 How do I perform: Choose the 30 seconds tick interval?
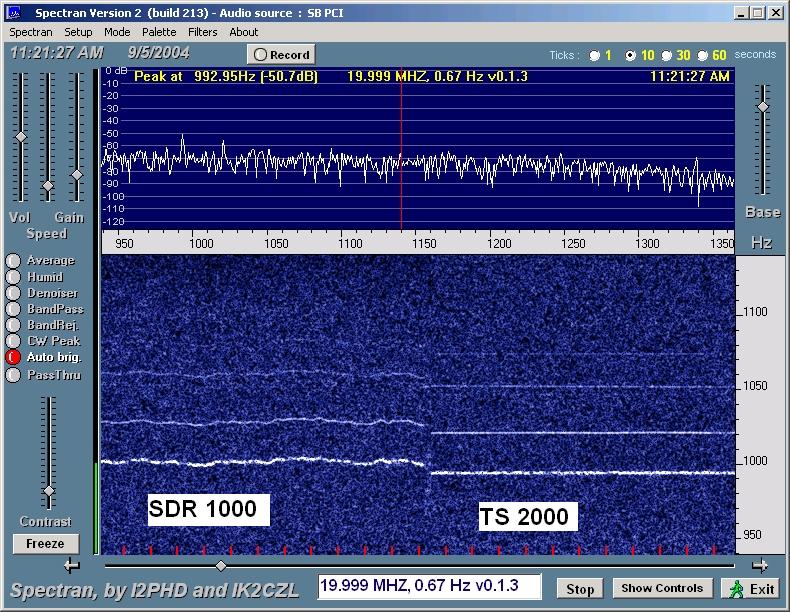tap(667, 56)
